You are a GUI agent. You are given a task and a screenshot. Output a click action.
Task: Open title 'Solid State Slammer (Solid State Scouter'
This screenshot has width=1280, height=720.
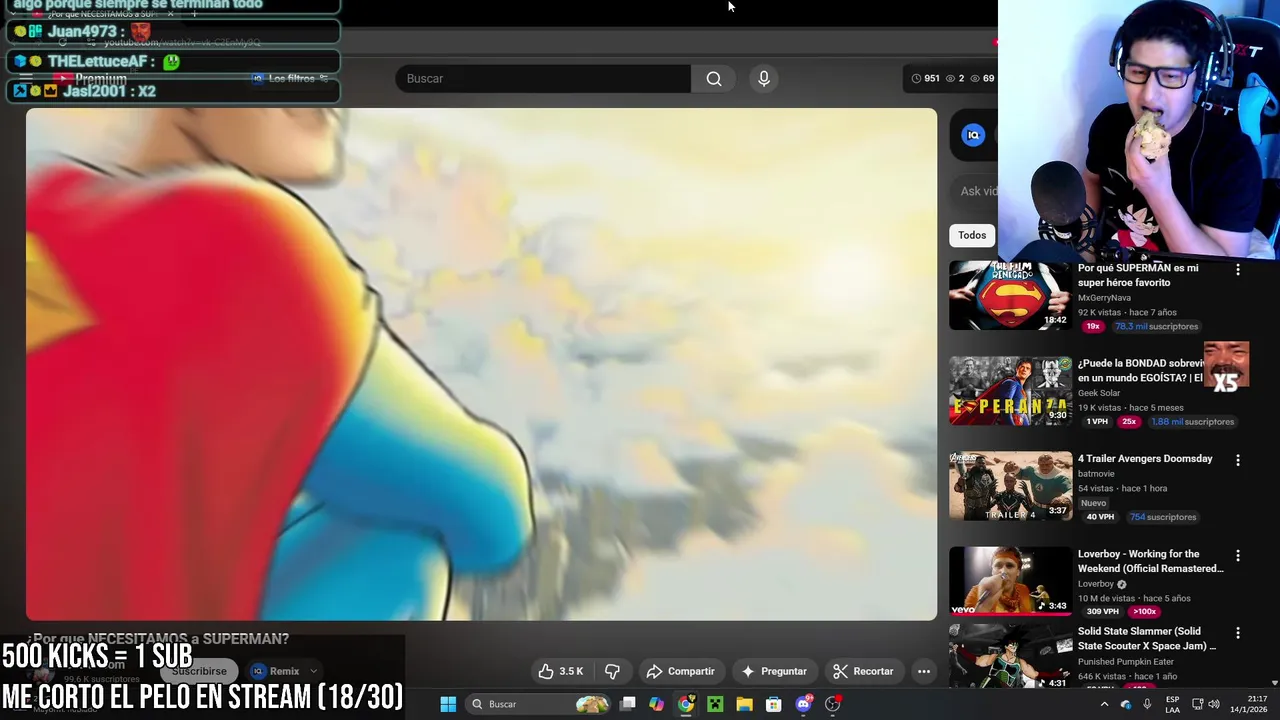pyautogui.click(x=1147, y=639)
